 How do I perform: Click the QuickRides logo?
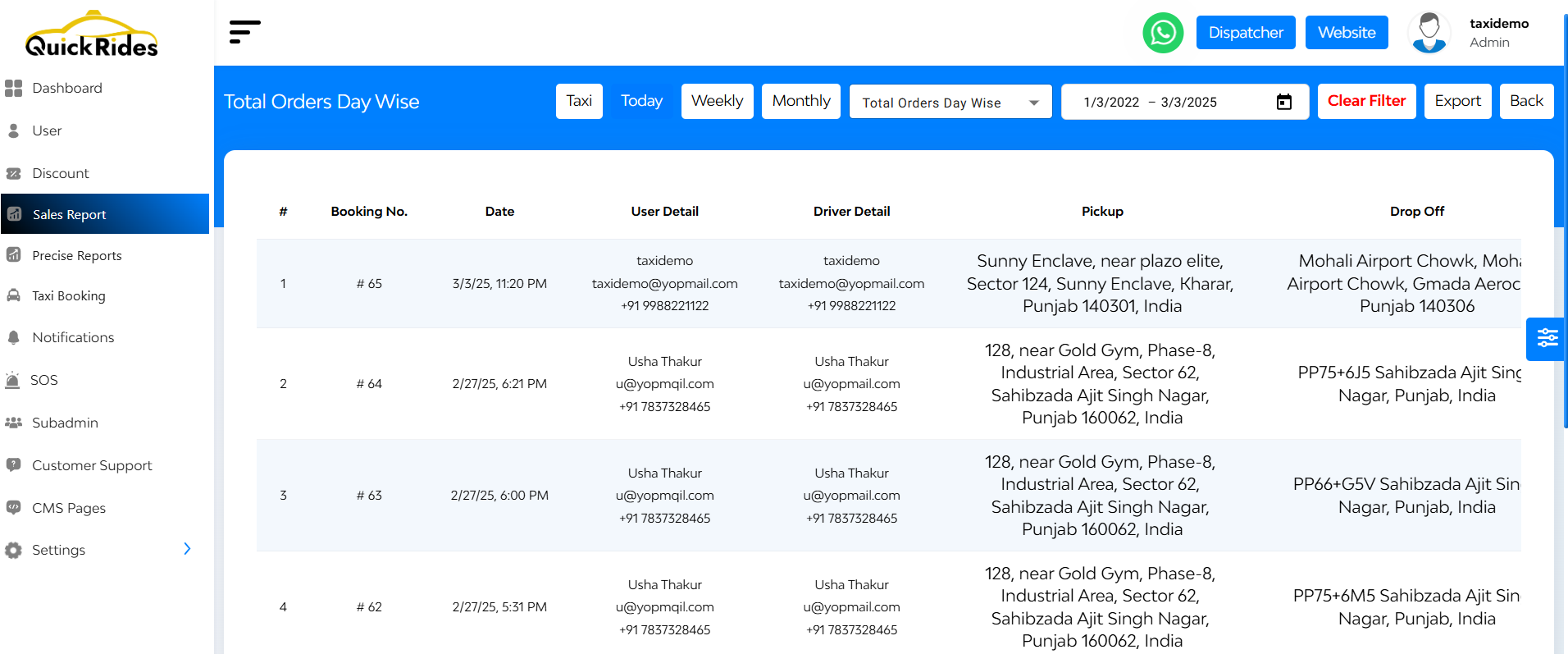[x=91, y=34]
